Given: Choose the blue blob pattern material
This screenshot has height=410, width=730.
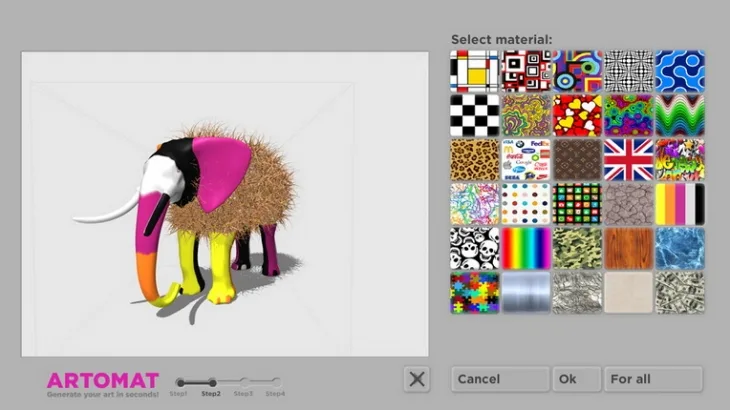Looking at the screenshot, I should click(680, 71).
